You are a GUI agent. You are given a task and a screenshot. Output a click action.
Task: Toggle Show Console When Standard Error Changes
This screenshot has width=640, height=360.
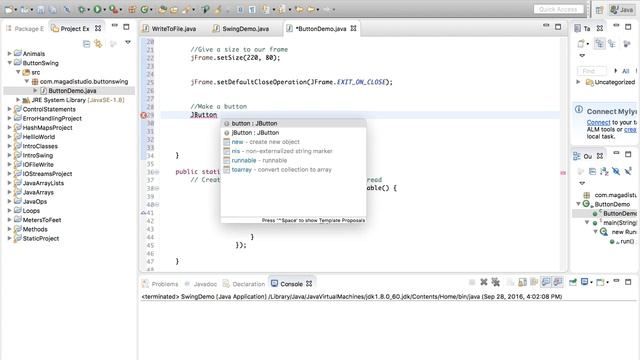tap(558, 282)
